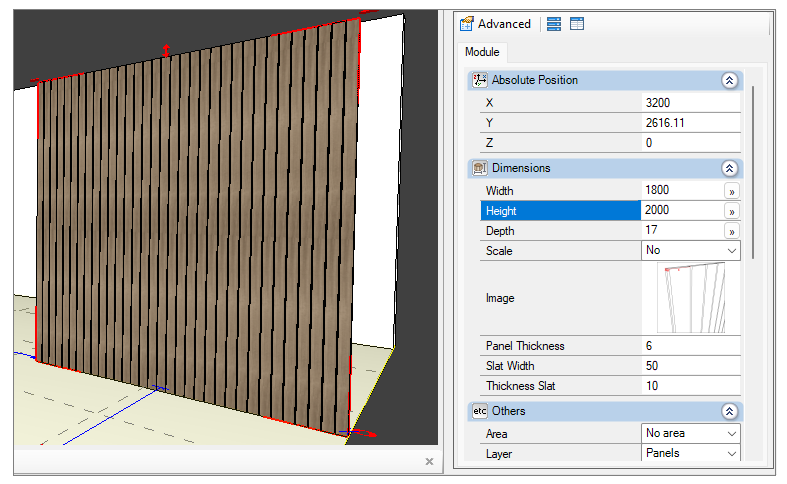Click the Depth value 17
787x484 pixels.
[x=651, y=230]
